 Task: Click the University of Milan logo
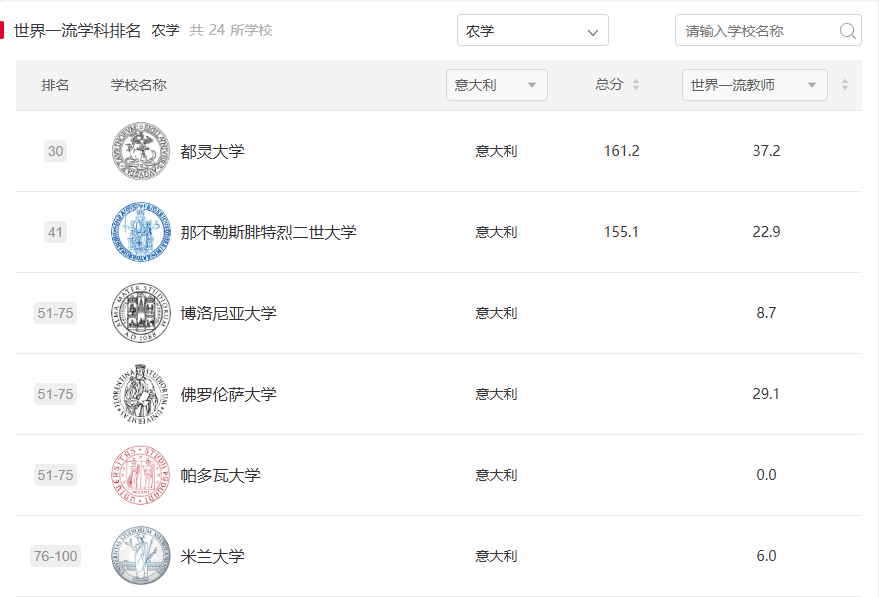141,556
